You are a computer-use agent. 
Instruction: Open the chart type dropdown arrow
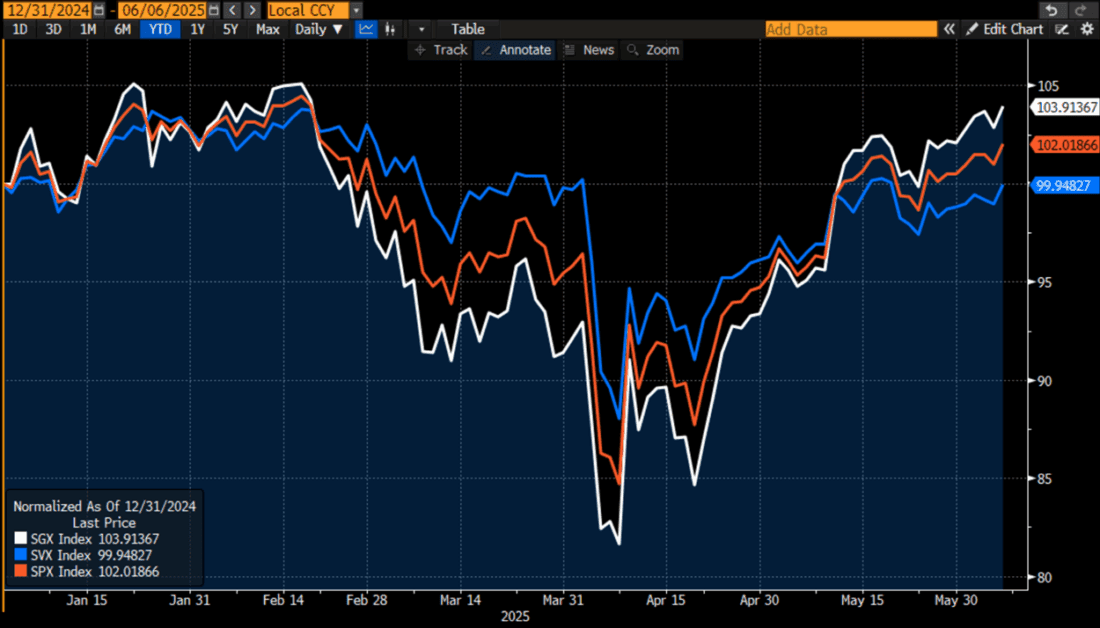421,29
